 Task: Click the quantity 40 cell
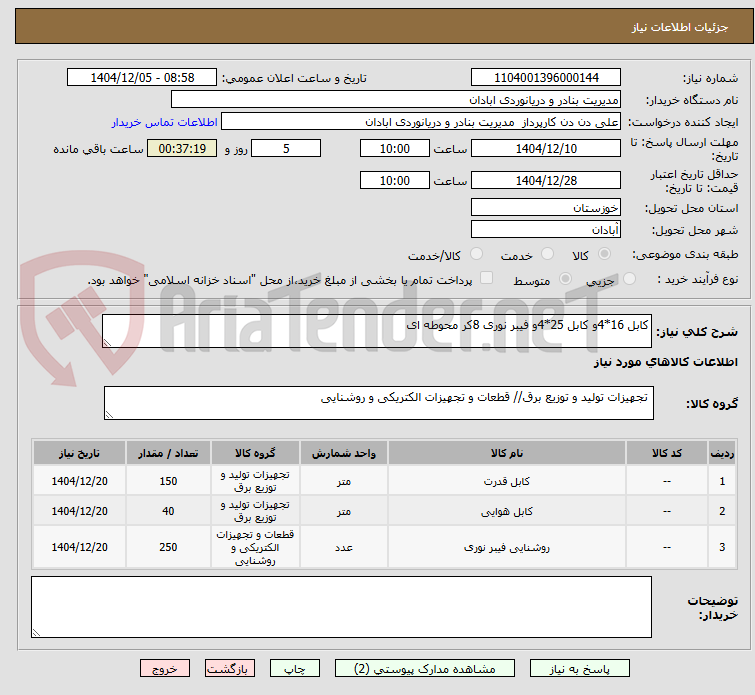pos(168,511)
